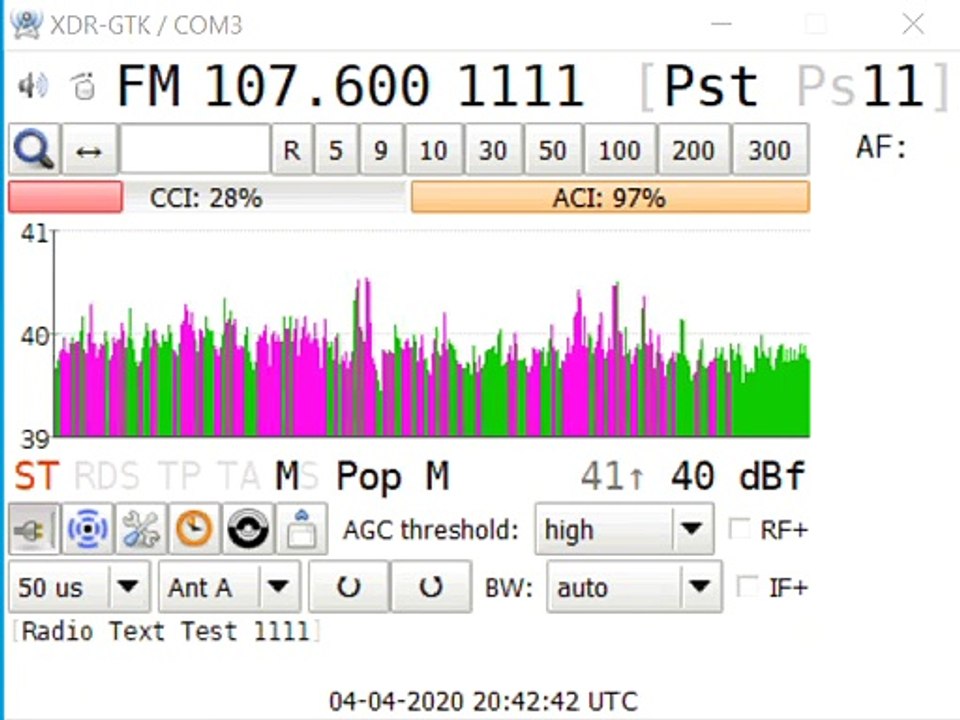Toggle the always-on-top window icon
The height and width of the screenshot is (720, 960).
tap(301, 529)
